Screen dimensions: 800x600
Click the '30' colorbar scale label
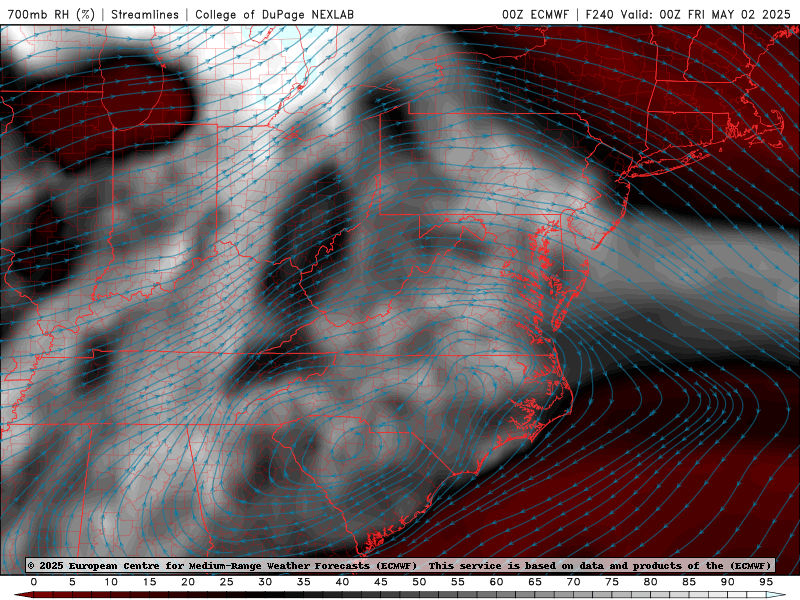(265, 582)
